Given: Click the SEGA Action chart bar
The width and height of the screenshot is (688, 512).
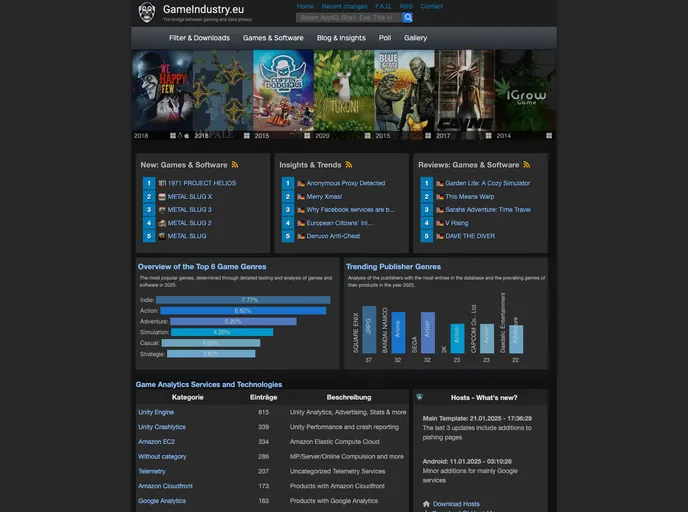Looking at the screenshot, I should click(x=427, y=333).
